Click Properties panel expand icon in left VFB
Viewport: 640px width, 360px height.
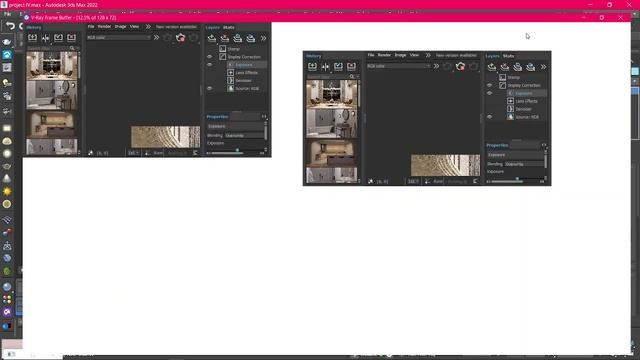click(x=264, y=117)
